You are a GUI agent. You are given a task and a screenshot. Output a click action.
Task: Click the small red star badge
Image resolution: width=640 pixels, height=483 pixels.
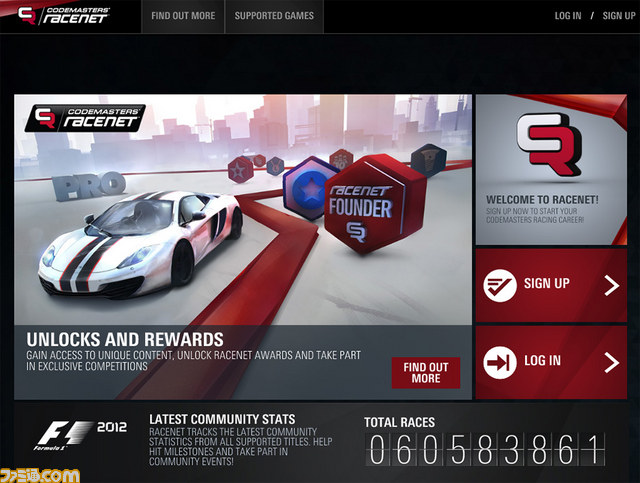240,169
